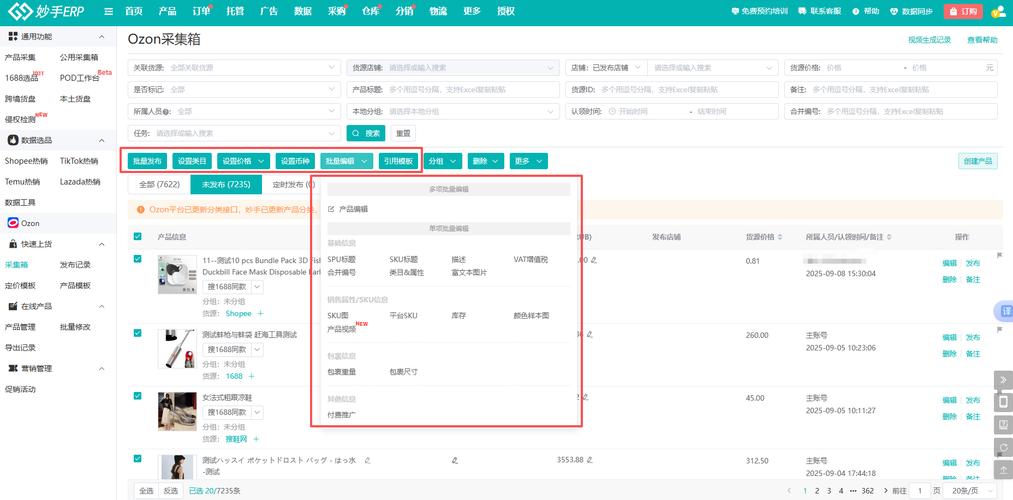Select 颜色样本图 in batch edit menu
This screenshot has width=1013, height=500.
(531, 315)
